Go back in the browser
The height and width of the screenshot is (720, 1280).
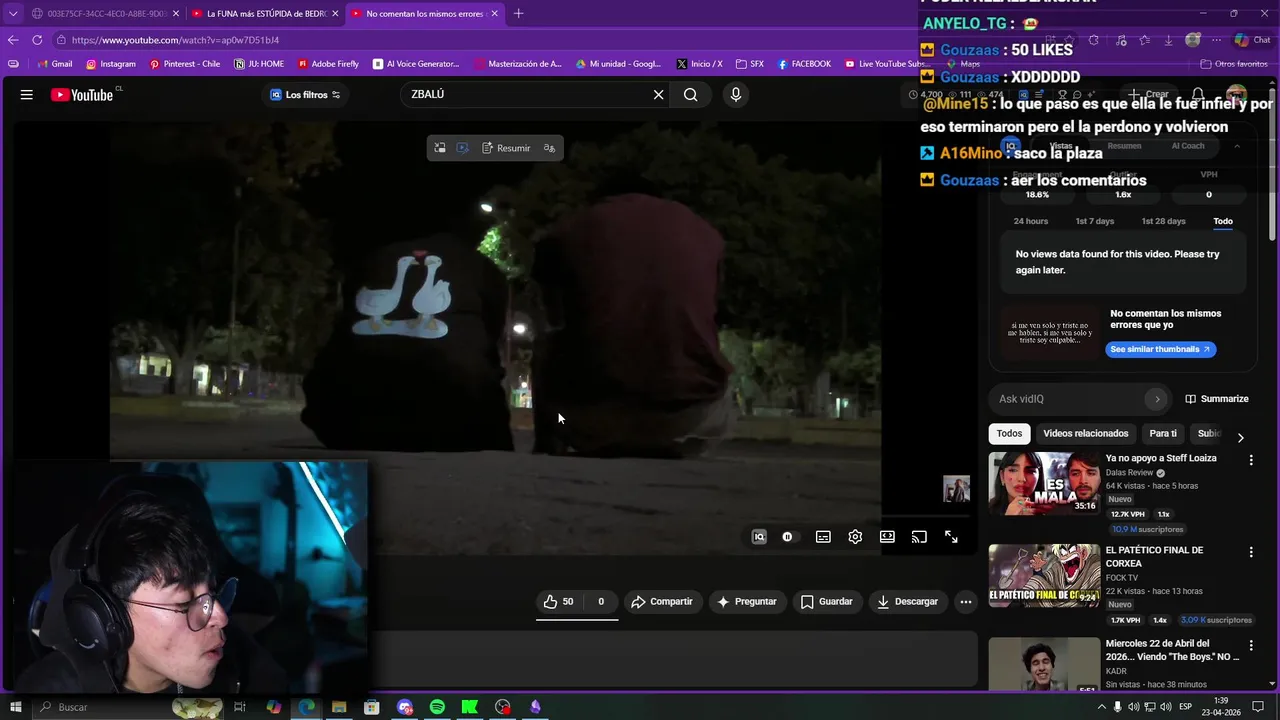click(x=13, y=40)
